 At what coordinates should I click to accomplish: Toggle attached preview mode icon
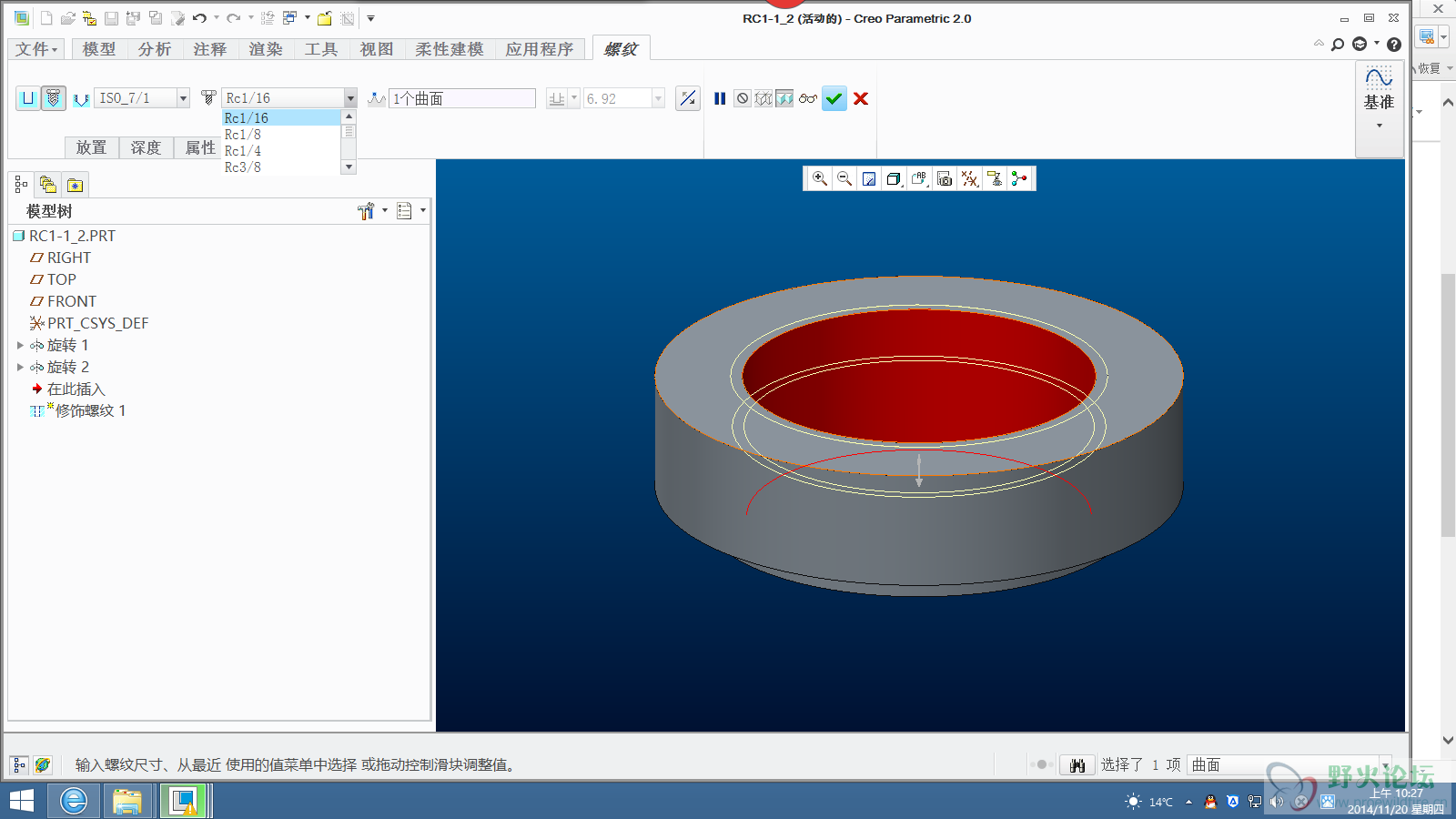tap(784, 98)
